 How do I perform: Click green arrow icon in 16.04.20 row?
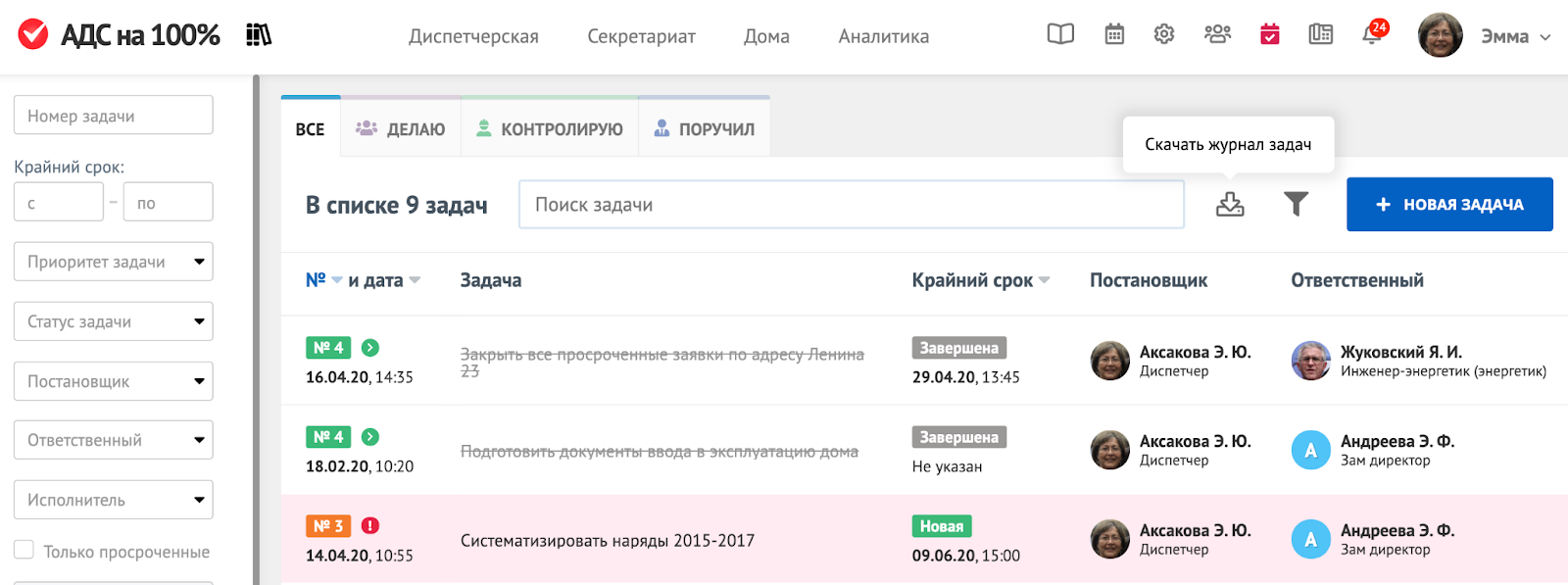pos(370,348)
